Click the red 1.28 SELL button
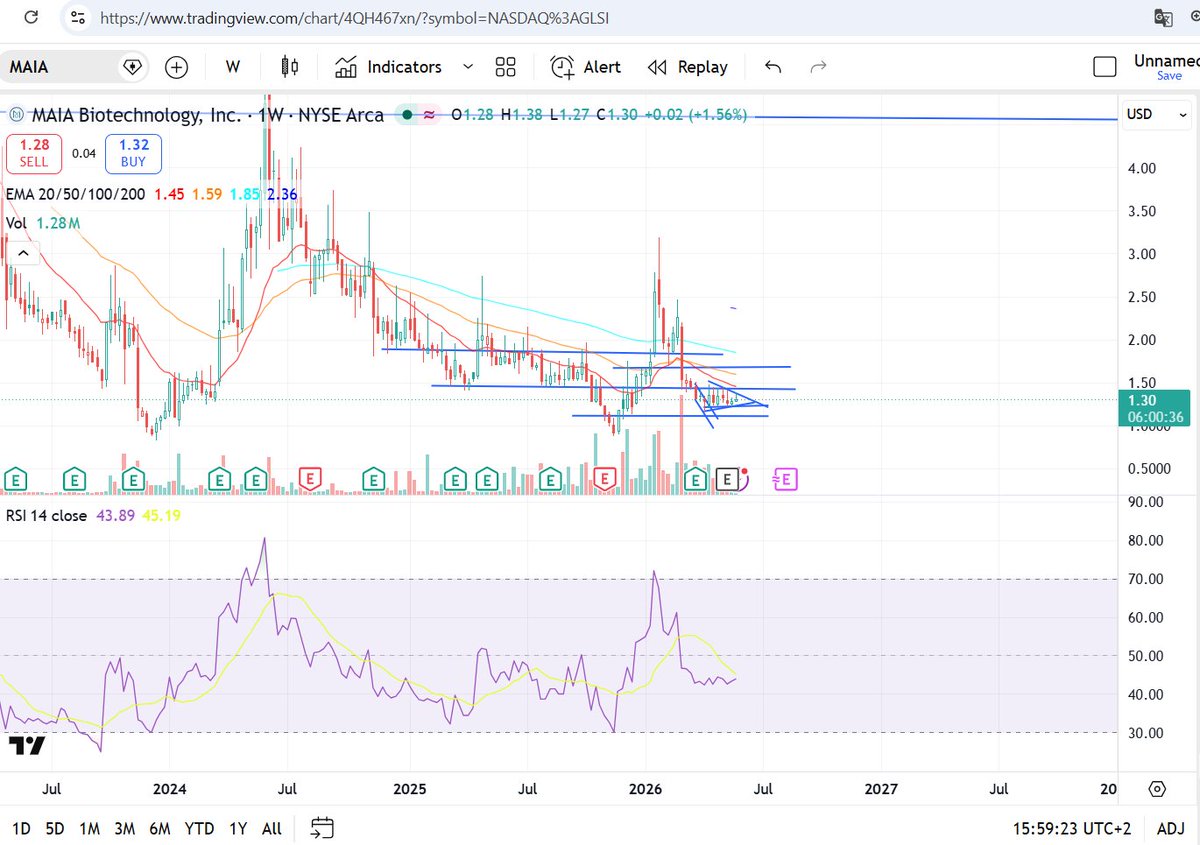Screen dimensions: 1200x845 pyautogui.click(x=35, y=154)
